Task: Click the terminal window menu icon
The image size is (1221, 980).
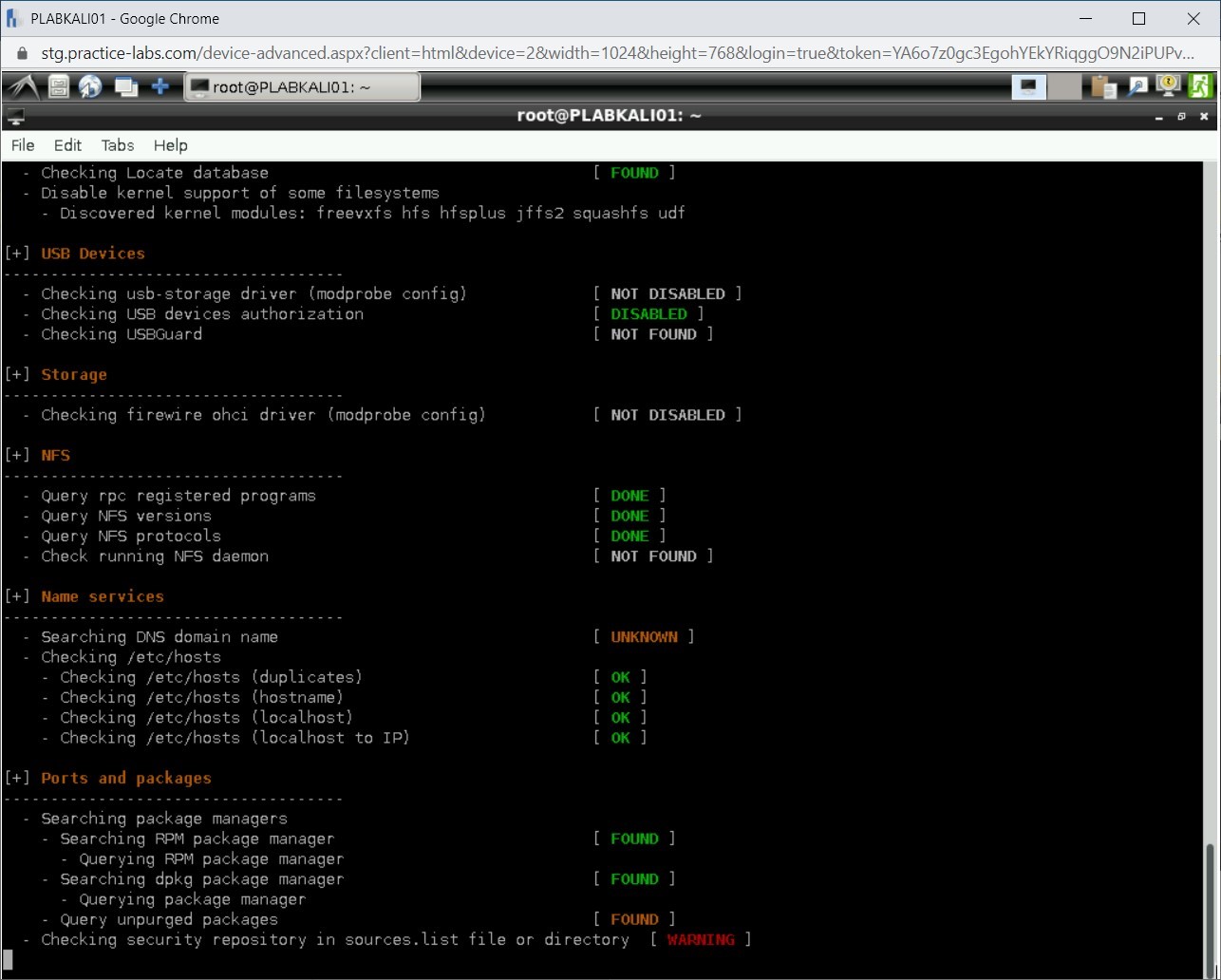Action: (15, 117)
